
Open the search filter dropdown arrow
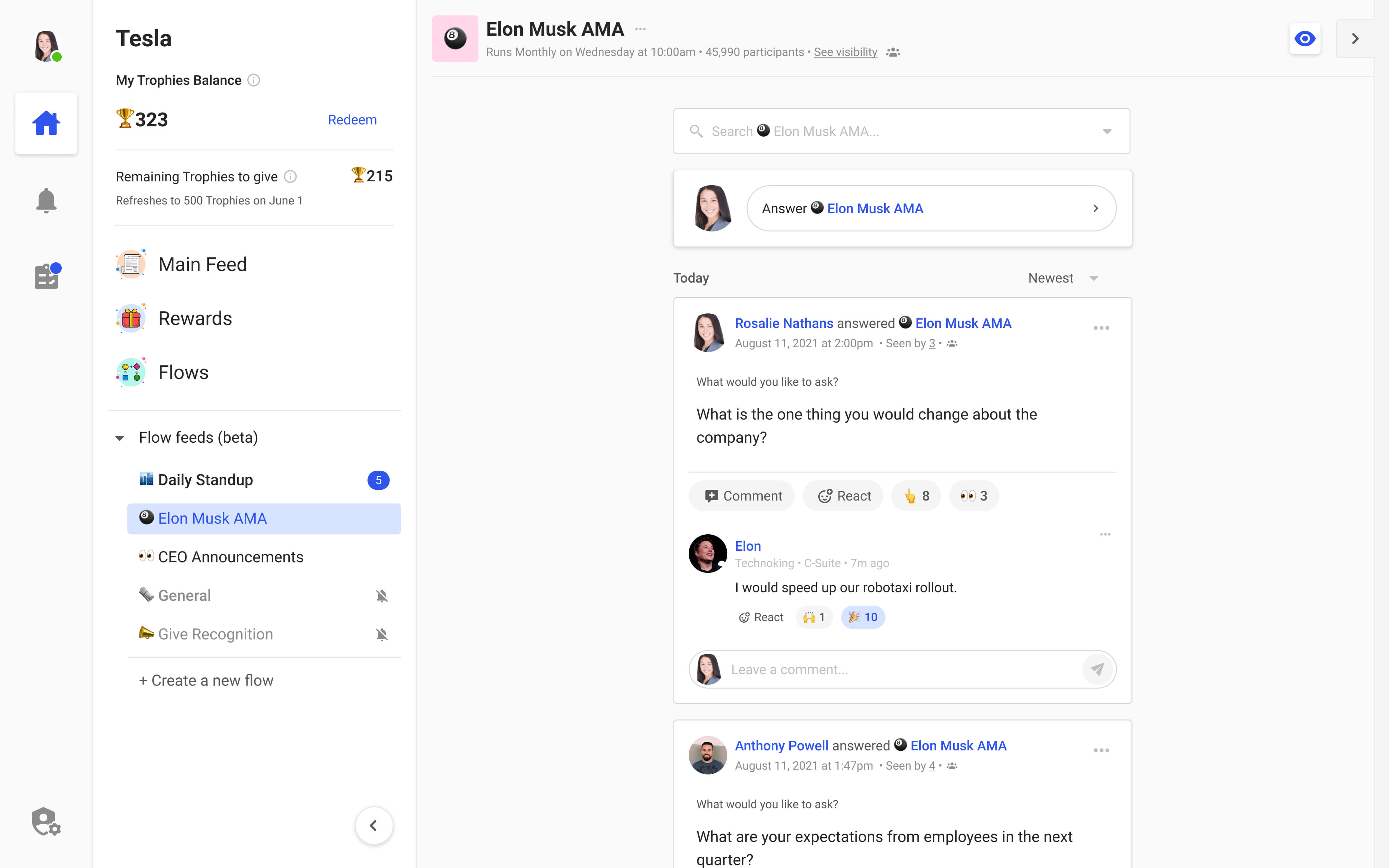pos(1107,131)
